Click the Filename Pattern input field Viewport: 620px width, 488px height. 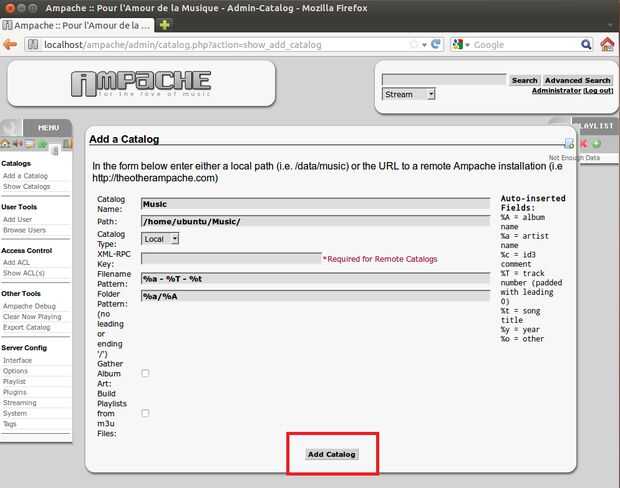[315, 278]
